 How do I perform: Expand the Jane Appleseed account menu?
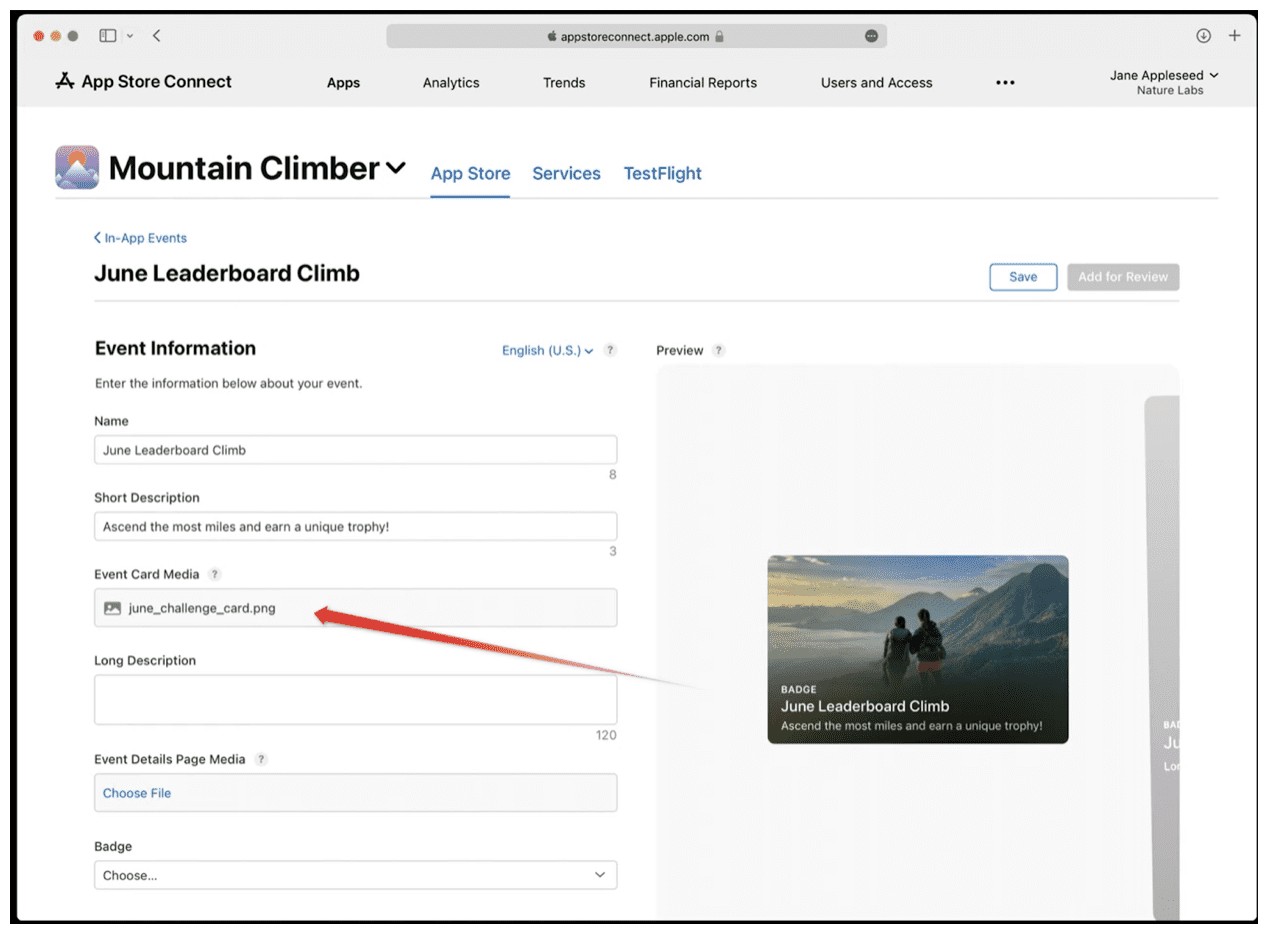pos(1164,74)
